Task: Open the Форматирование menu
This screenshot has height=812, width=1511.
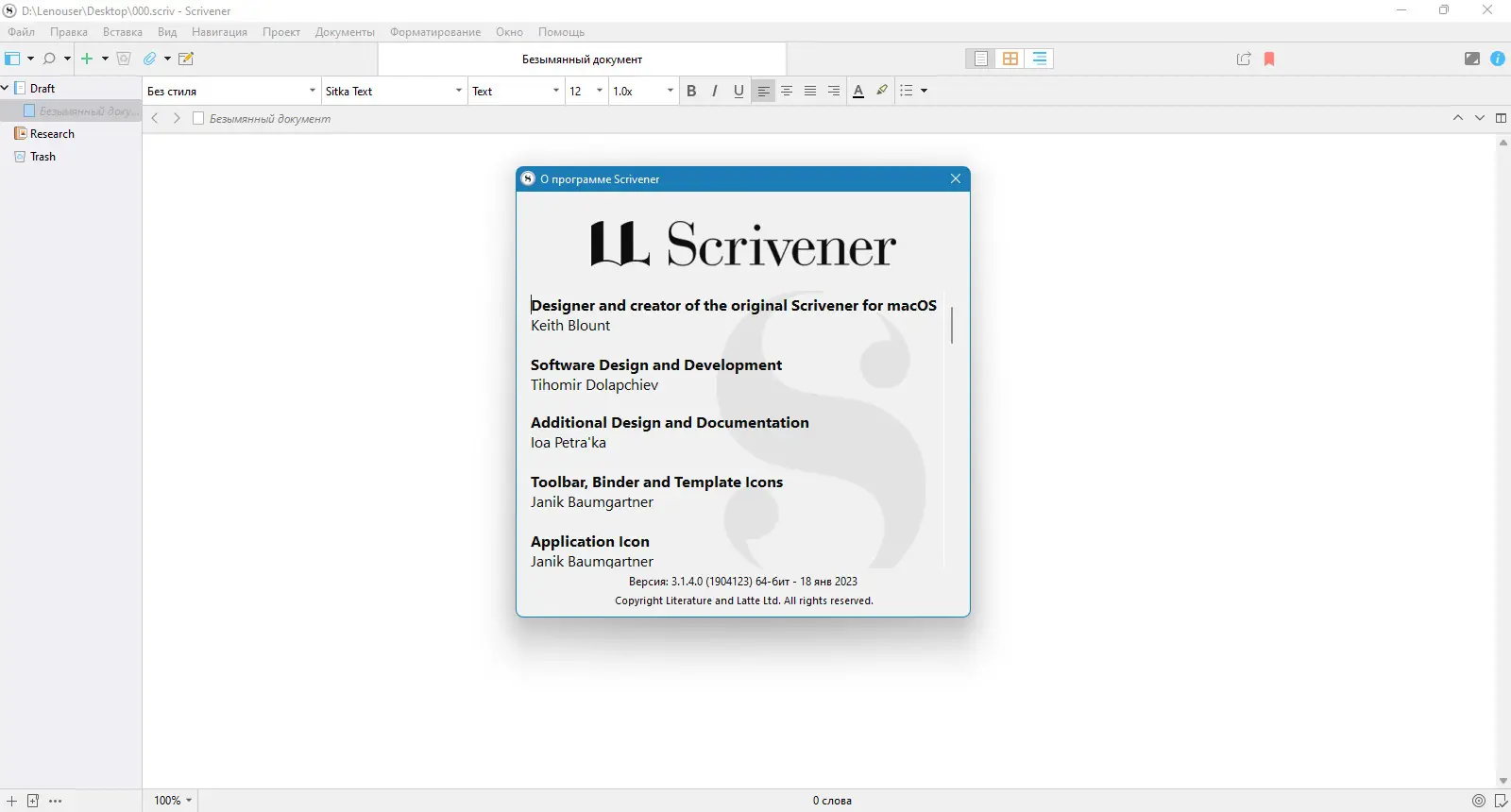Action: pyautogui.click(x=435, y=32)
